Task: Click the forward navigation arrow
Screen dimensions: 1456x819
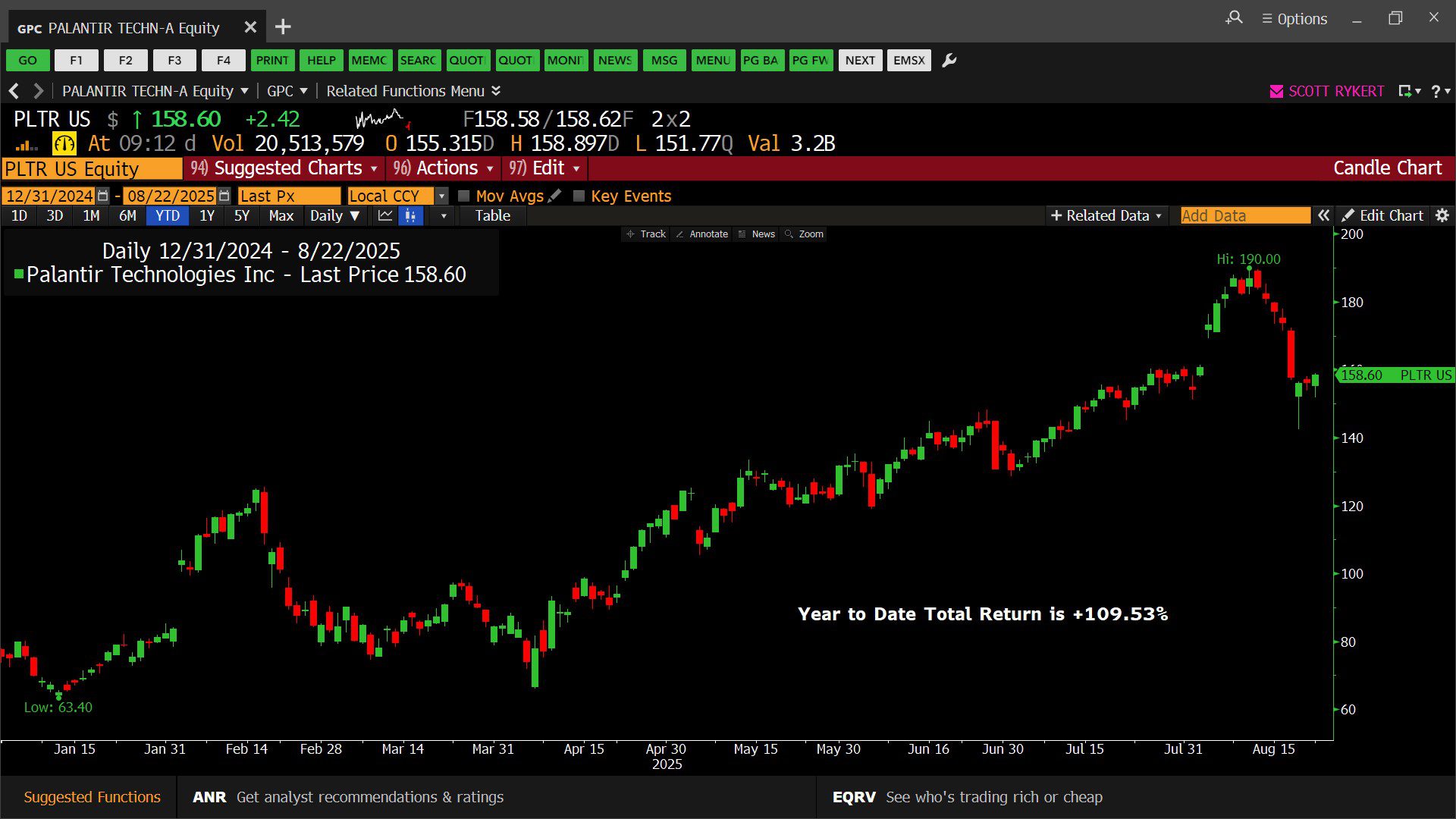Action: 38,91
